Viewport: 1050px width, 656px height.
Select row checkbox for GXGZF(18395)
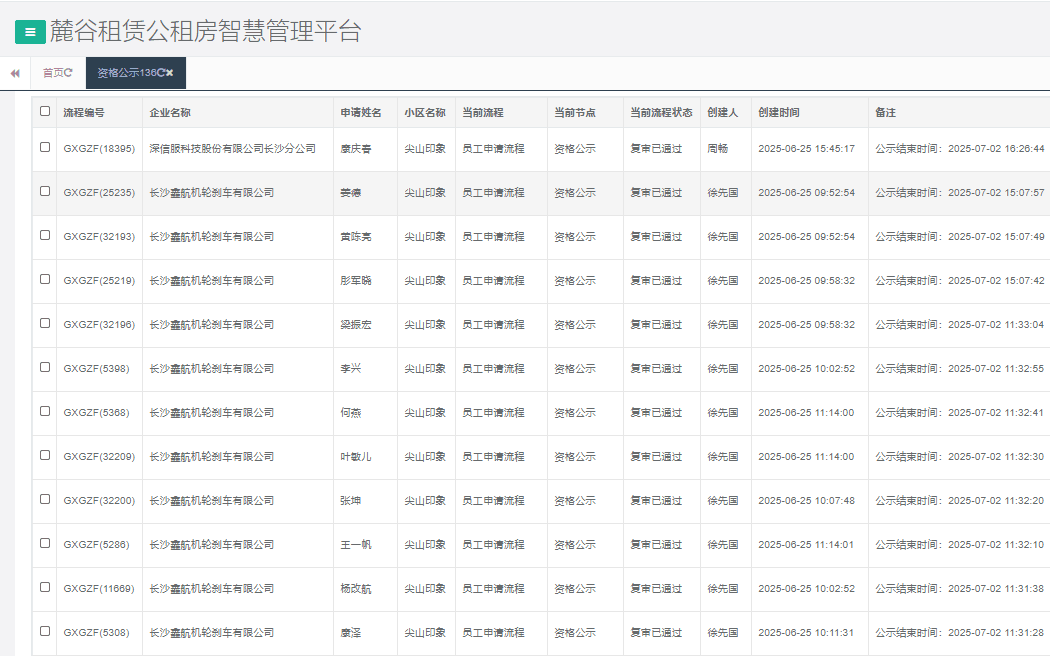(x=45, y=147)
